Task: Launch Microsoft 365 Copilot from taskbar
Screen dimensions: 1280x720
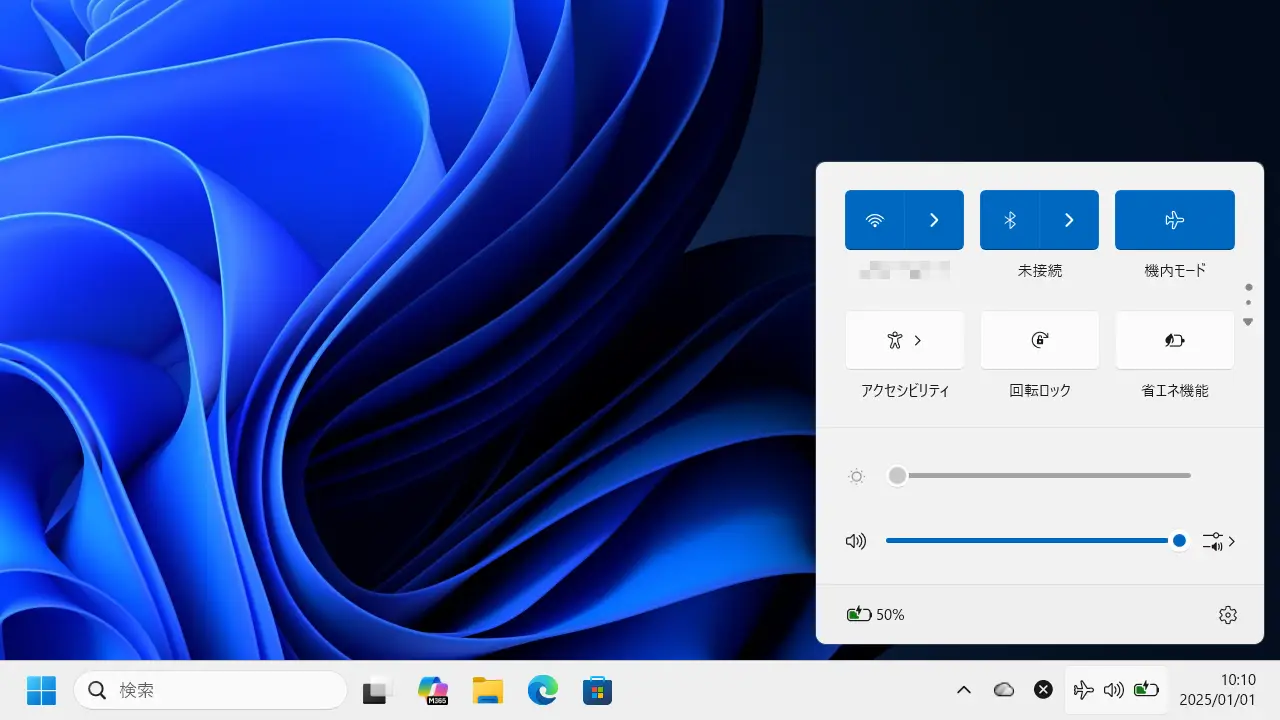Action: (x=433, y=690)
